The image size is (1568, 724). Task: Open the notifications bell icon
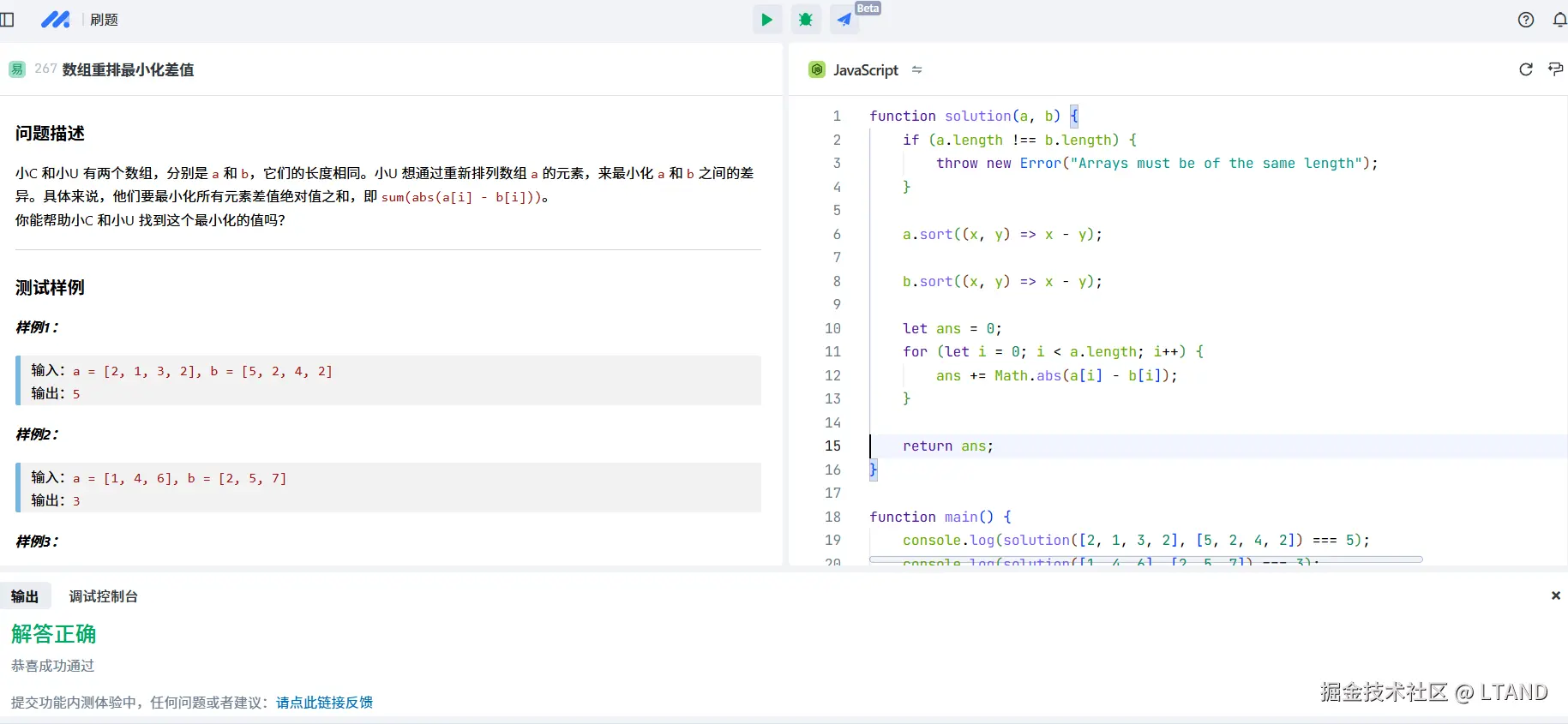1559,20
